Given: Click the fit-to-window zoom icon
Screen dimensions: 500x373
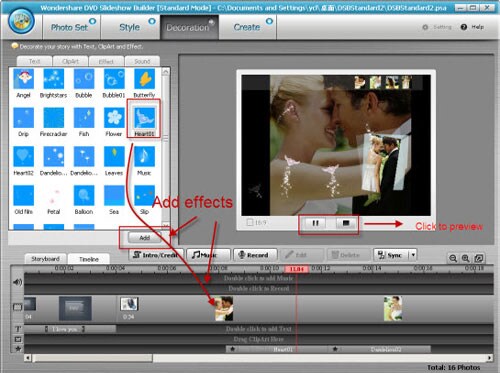Looking at the screenshot, I should click(479, 258).
